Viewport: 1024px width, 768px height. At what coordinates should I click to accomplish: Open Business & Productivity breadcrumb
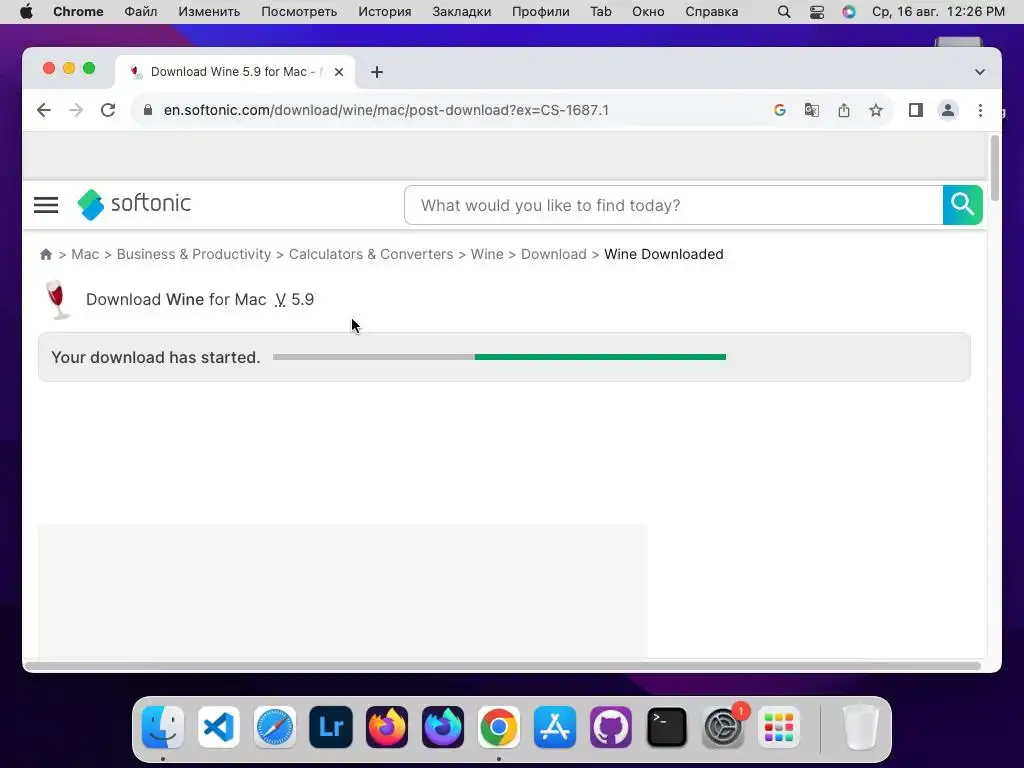click(194, 254)
